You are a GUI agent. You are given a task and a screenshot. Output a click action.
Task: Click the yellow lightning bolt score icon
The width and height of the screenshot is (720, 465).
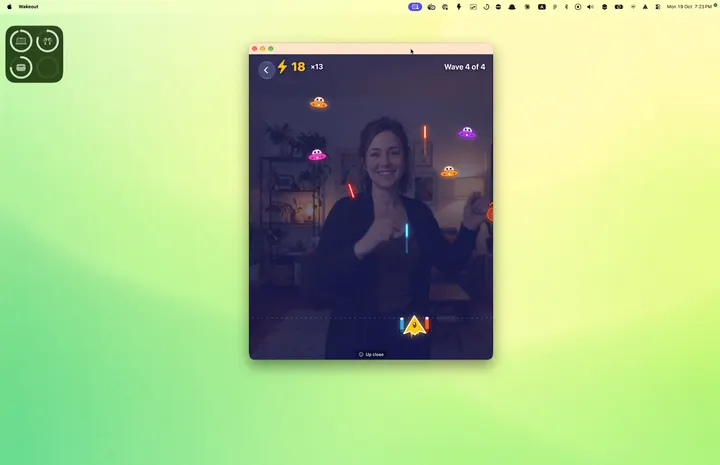click(x=282, y=67)
